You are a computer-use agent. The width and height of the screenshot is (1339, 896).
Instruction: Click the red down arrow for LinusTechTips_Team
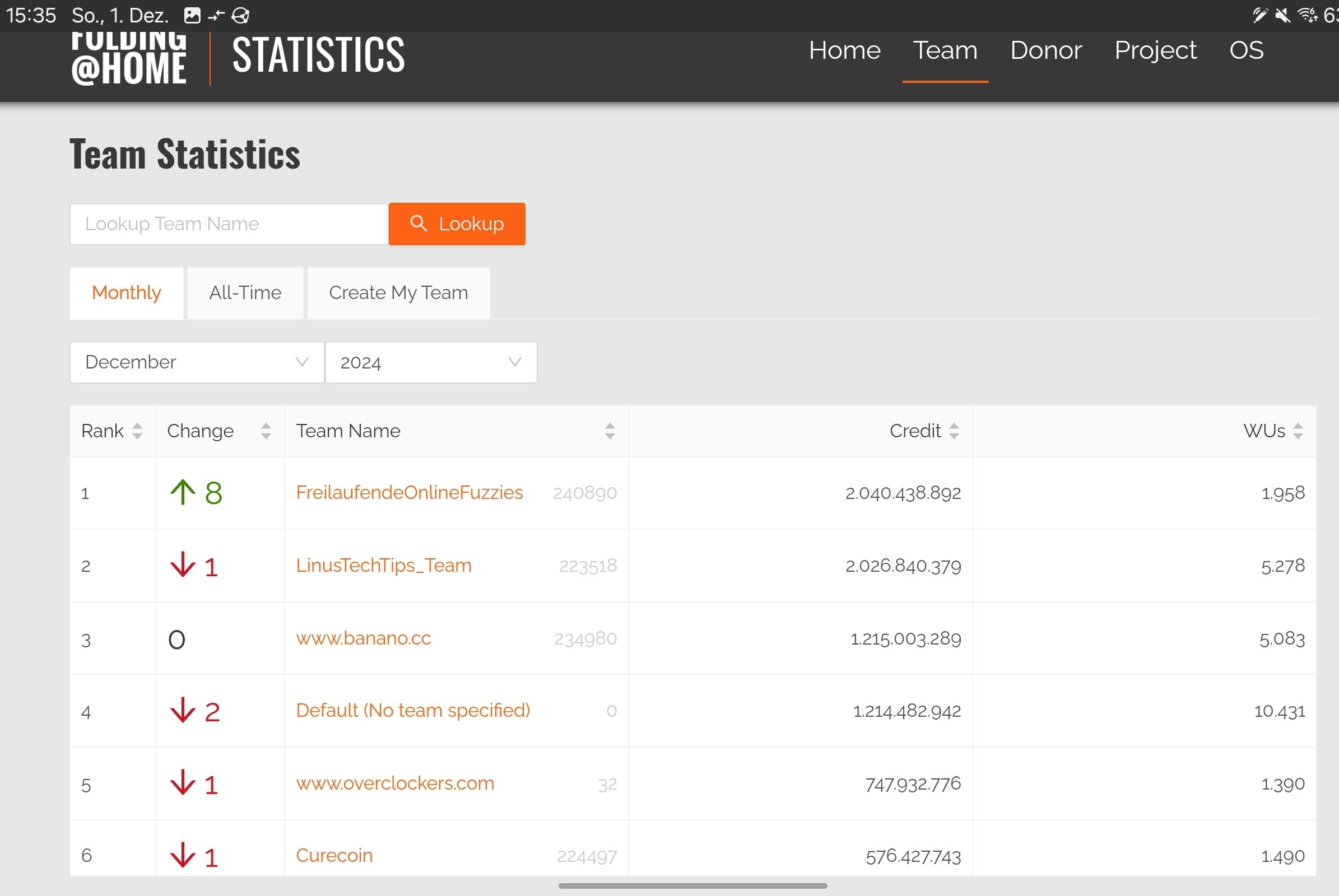(183, 564)
